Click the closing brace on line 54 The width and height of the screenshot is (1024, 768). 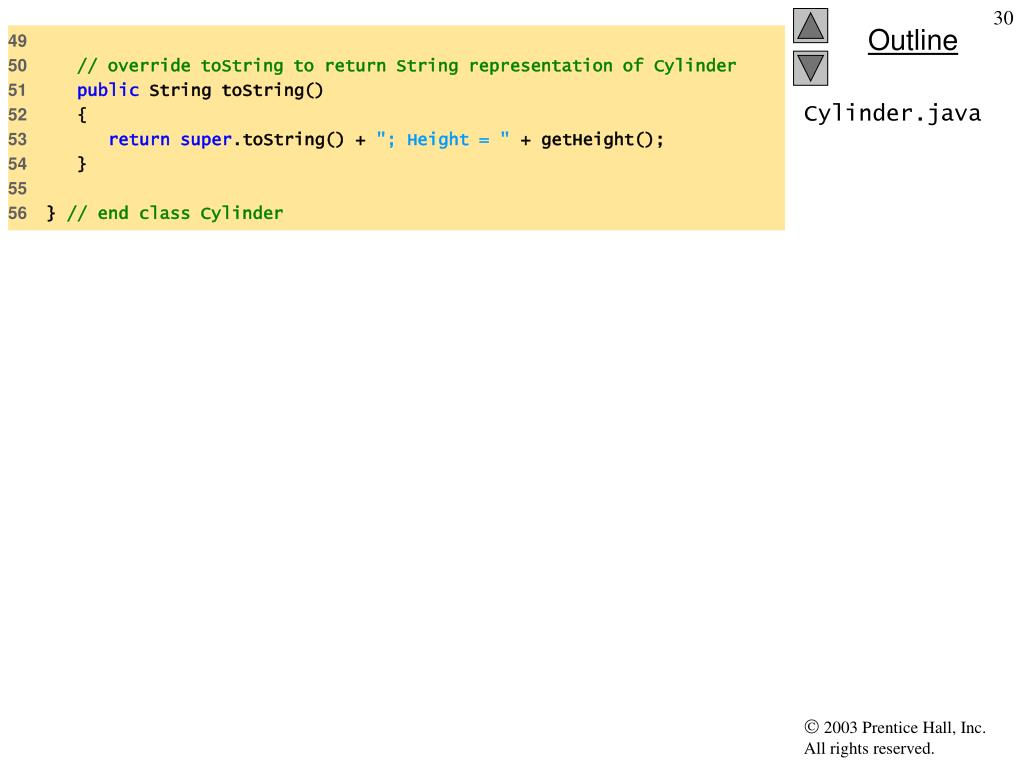coord(82,164)
